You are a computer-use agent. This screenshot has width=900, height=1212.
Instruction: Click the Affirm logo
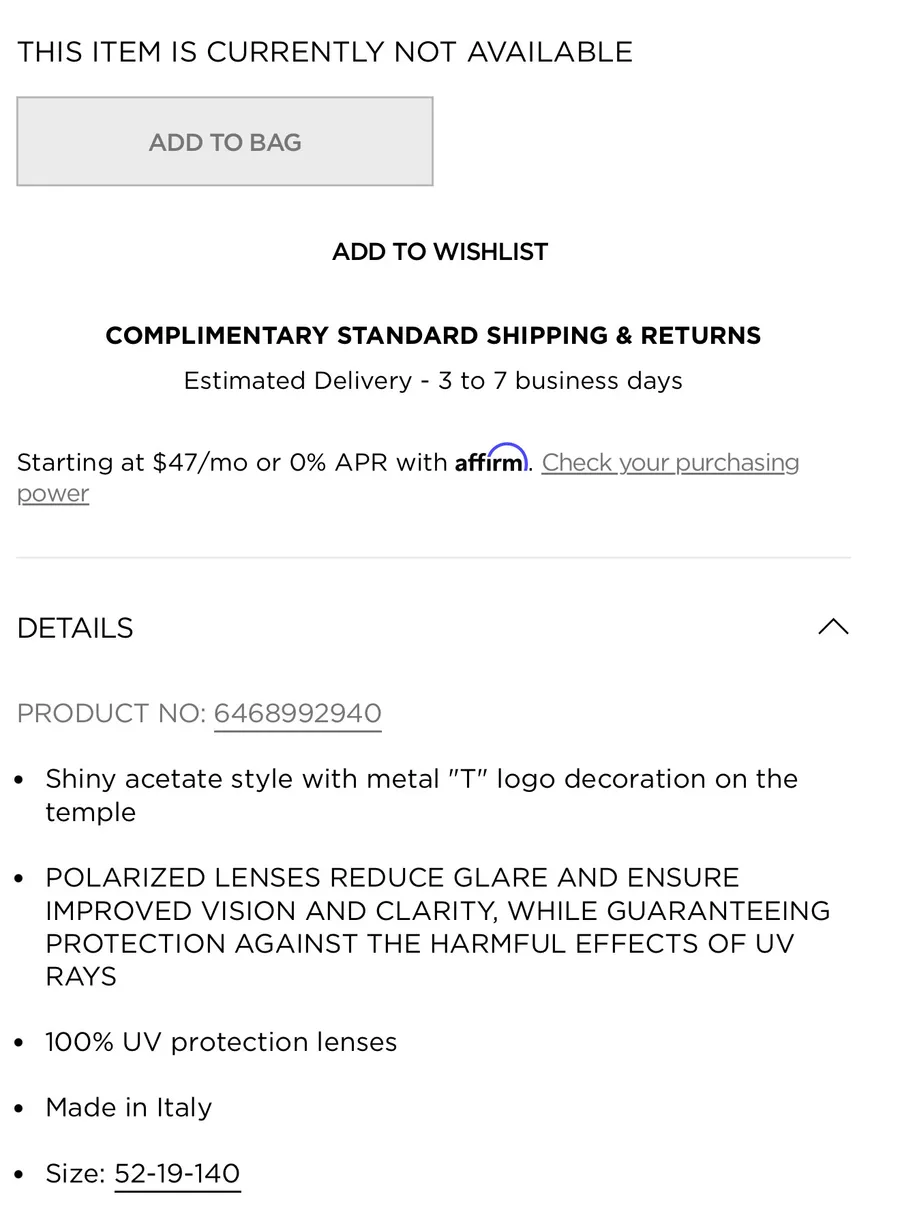[491, 459]
